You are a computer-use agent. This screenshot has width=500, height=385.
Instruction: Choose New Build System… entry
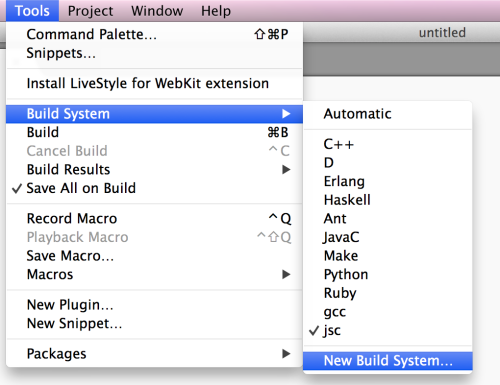coord(388,361)
